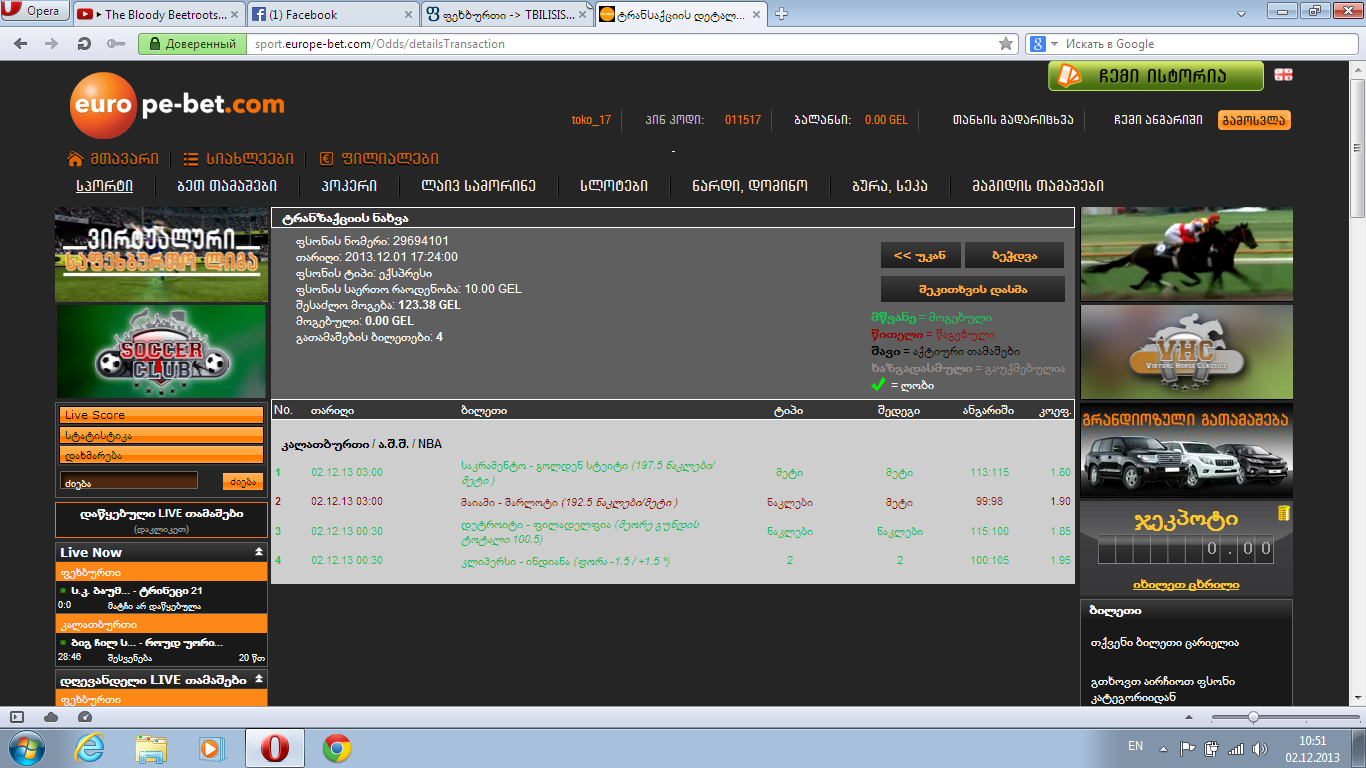This screenshot has width=1366, height=768.
Task: Click the europe-bet.com logo
Action: (177, 105)
